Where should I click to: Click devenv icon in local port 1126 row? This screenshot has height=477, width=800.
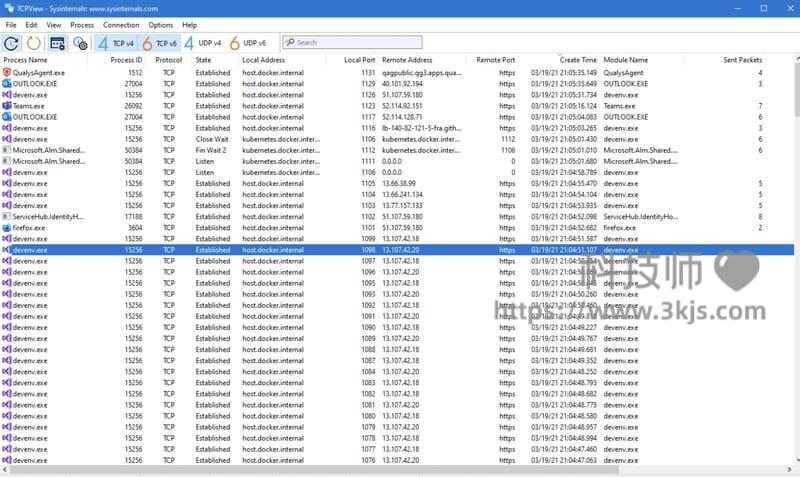coord(7,95)
